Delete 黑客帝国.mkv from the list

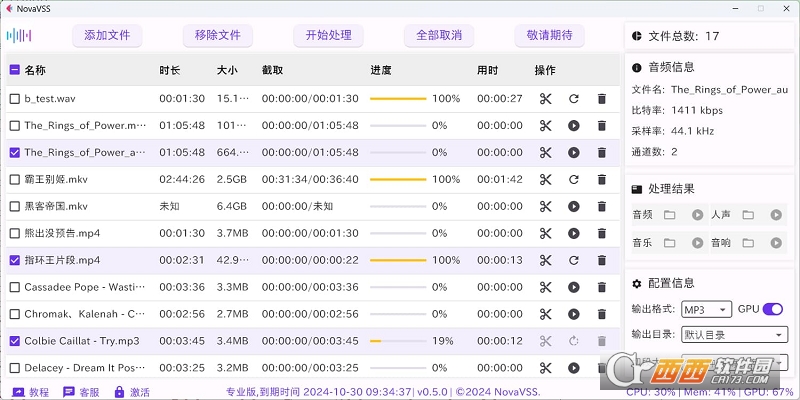point(602,207)
